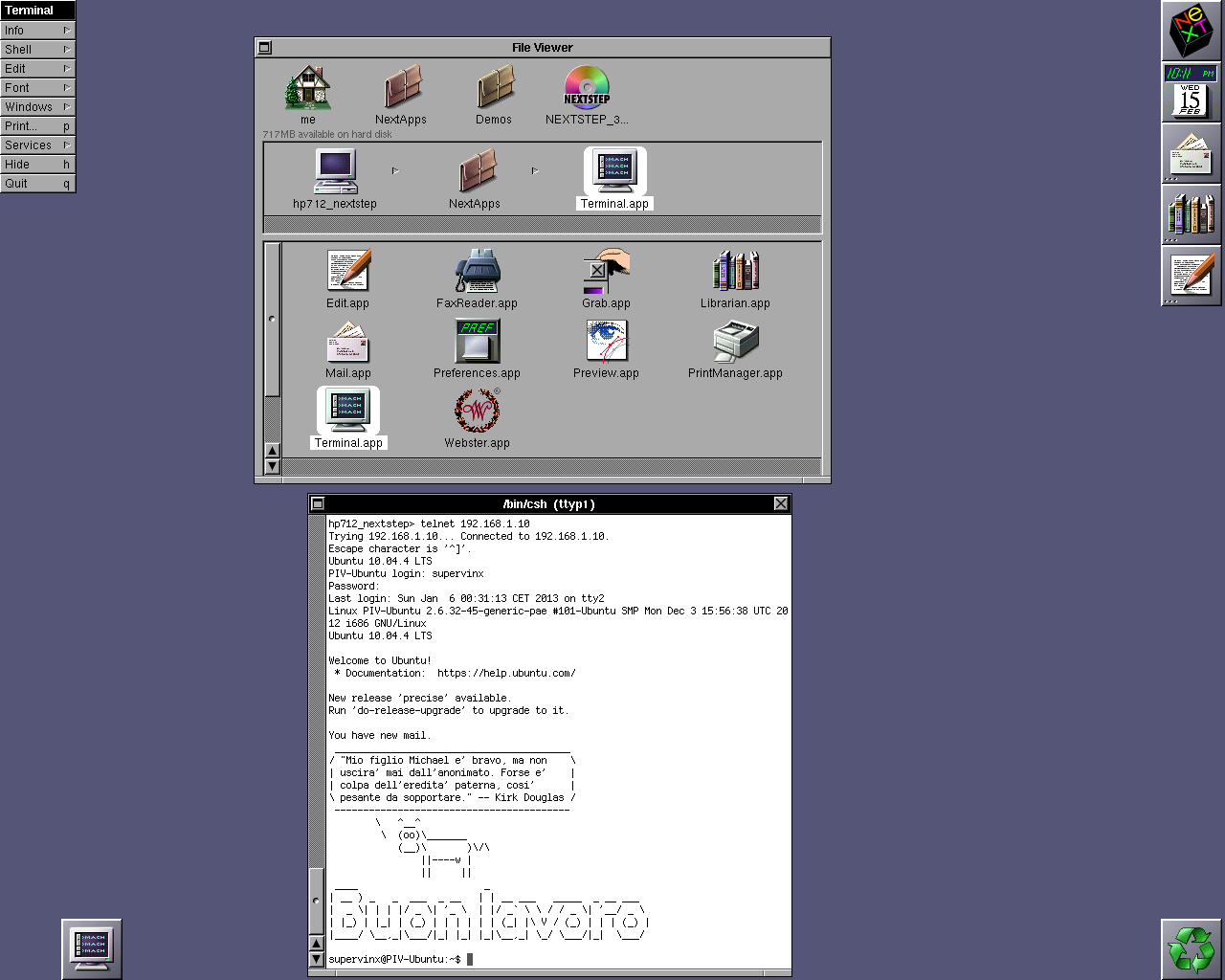This screenshot has width=1225, height=980.
Task: Open the Services submenu
Action: (x=37, y=145)
